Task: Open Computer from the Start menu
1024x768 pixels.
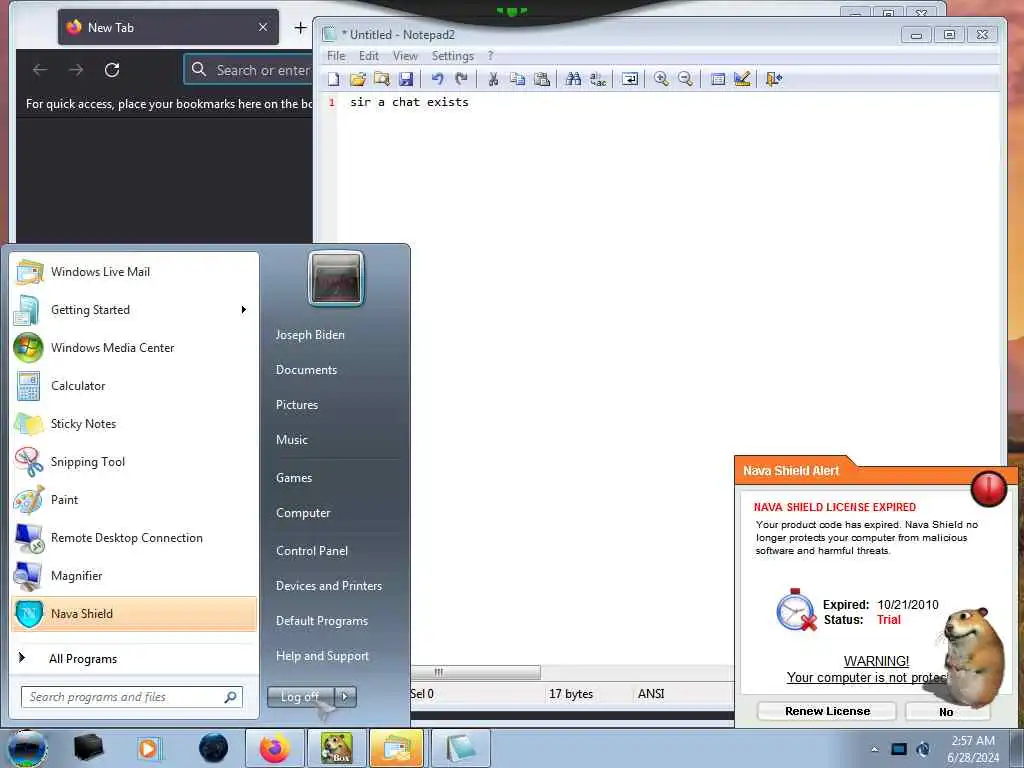Action: (x=303, y=513)
